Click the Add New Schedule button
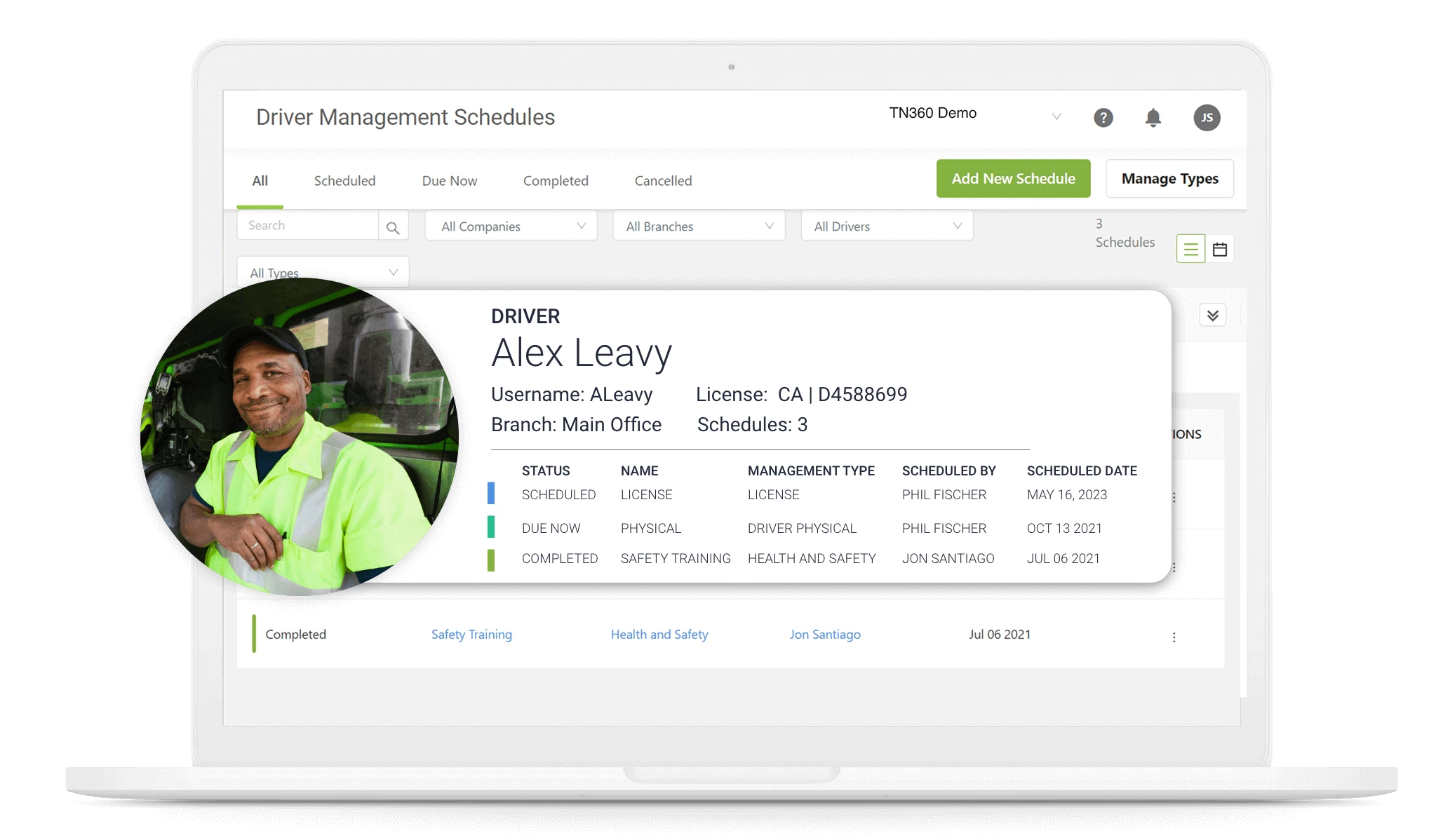 pos(1013,178)
